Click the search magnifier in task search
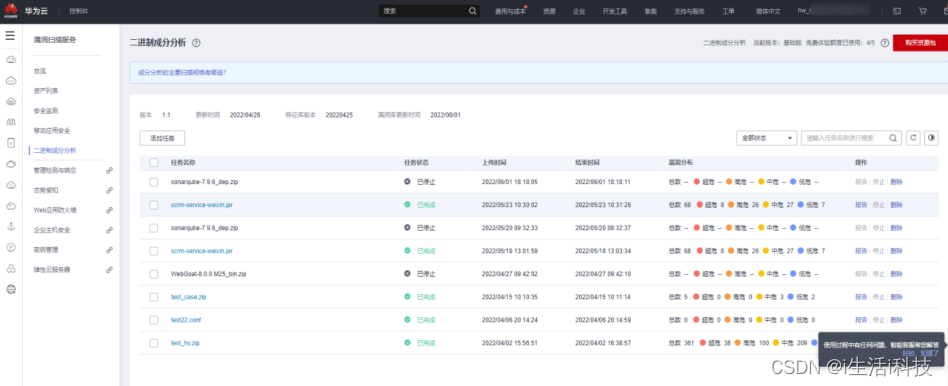 tap(893, 138)
